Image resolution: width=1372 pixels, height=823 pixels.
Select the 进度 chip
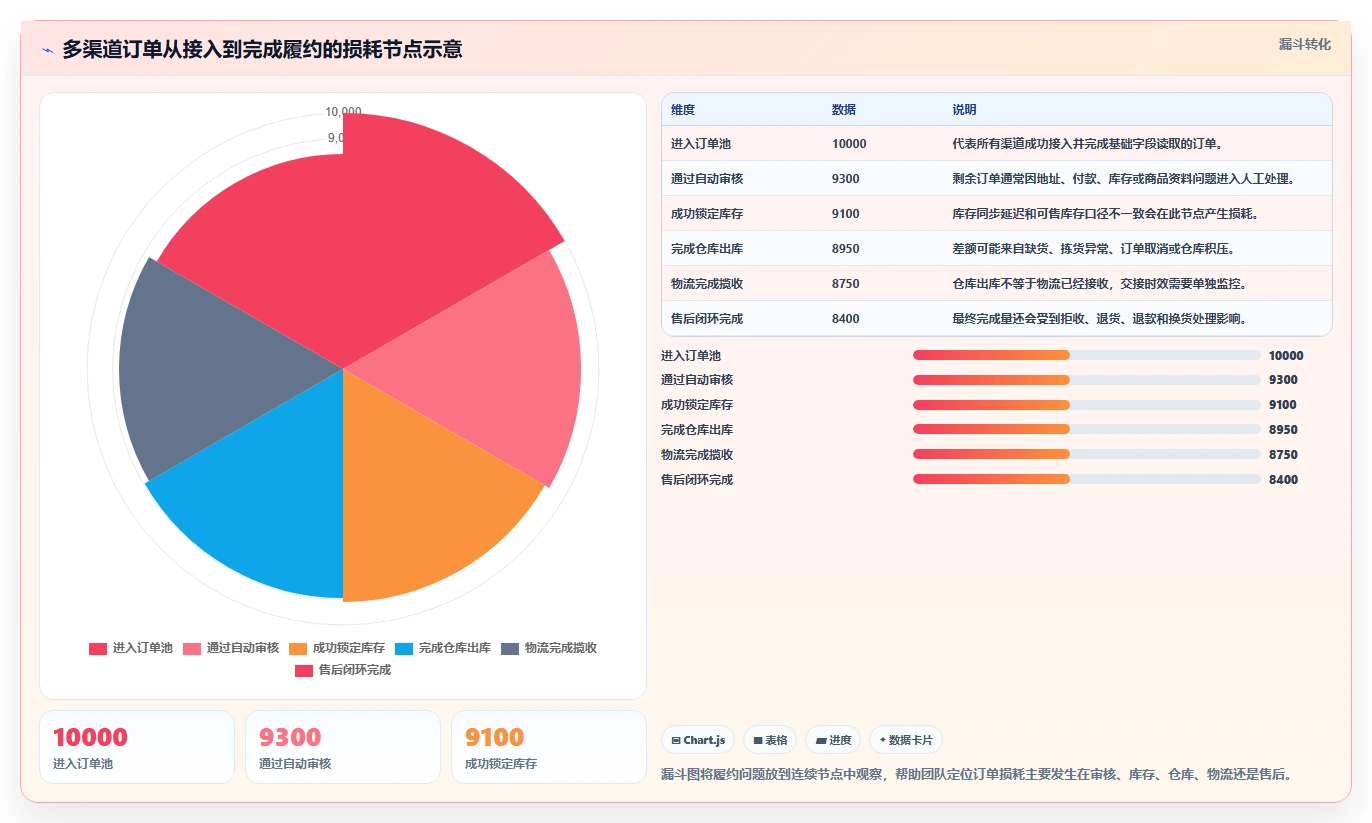click(833, 740)
